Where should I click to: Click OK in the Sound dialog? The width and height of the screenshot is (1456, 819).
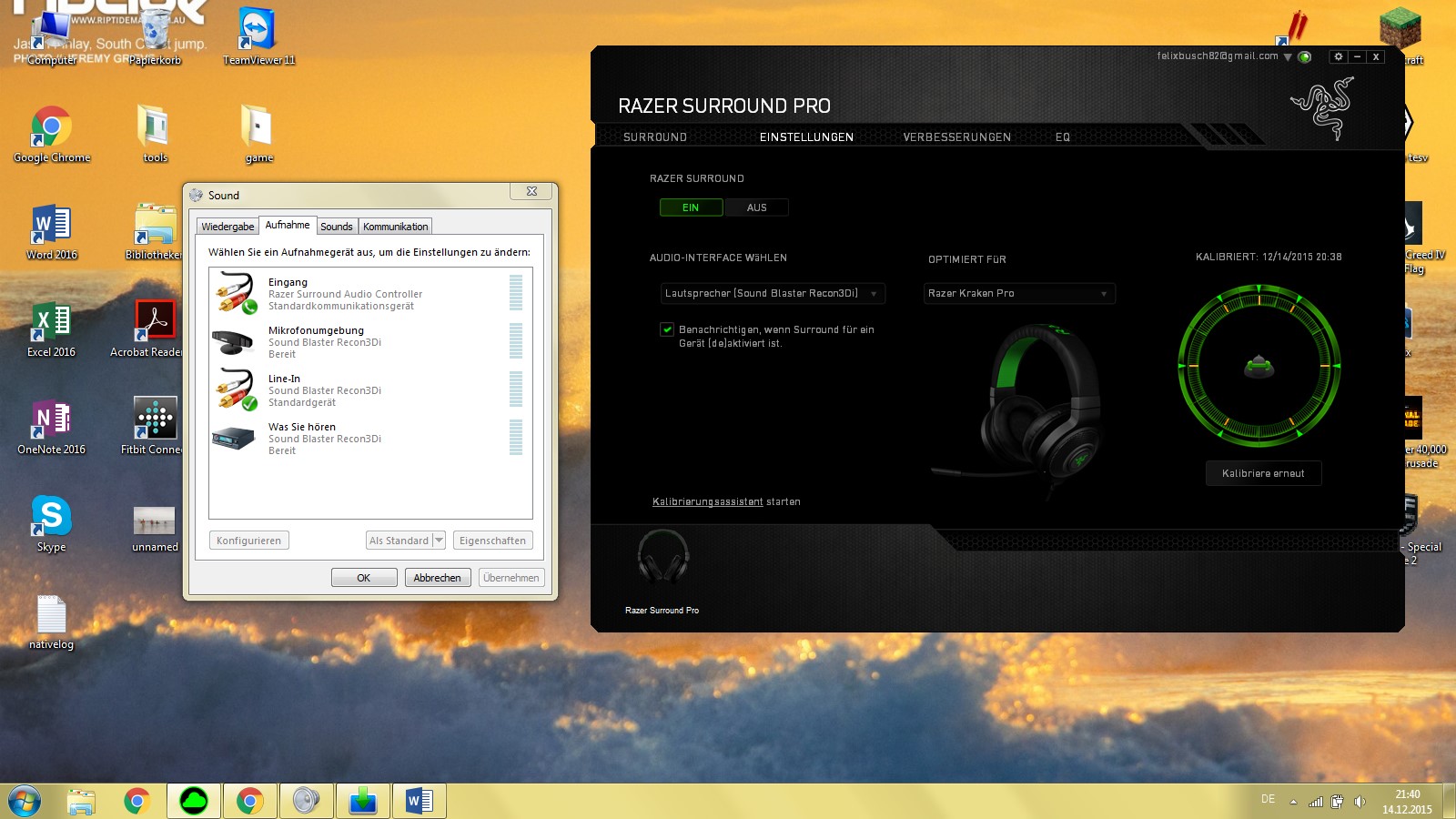(364, 578)
